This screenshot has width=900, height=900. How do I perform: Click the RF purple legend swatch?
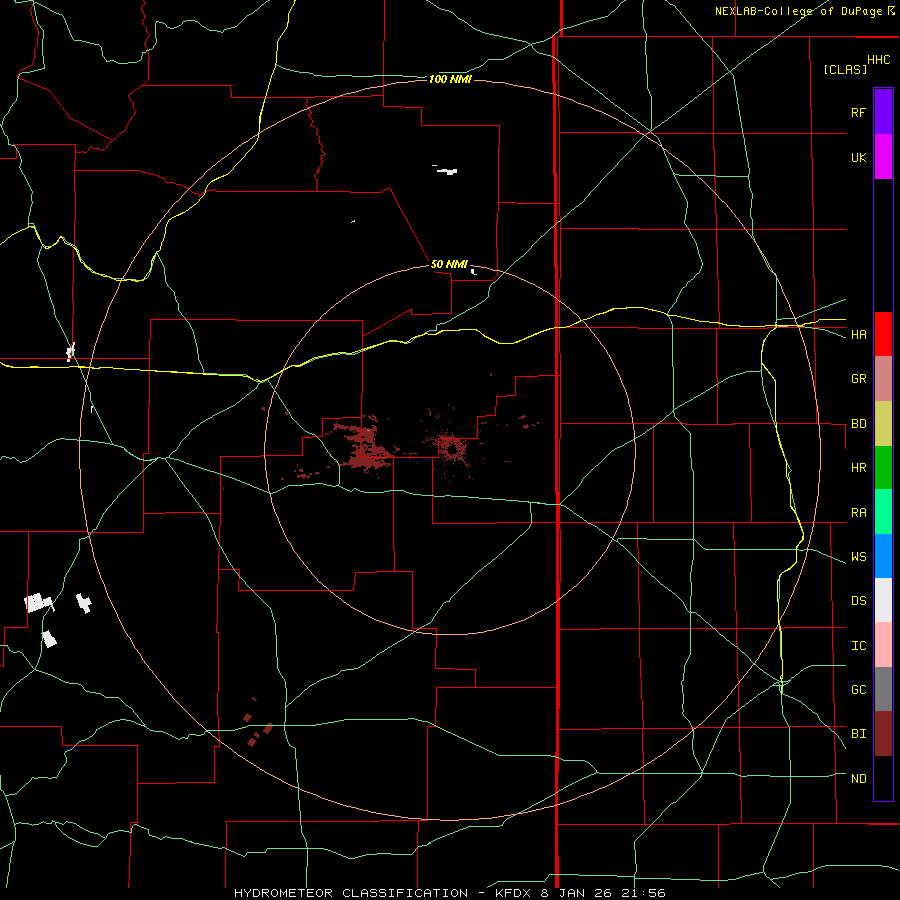[x=883, y=112]
